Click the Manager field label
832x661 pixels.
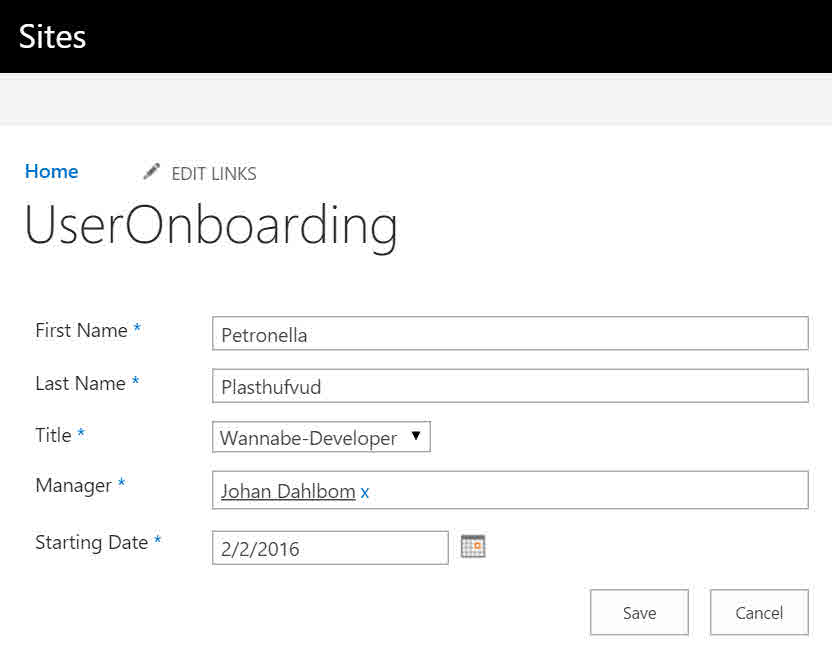coord(73,485)
